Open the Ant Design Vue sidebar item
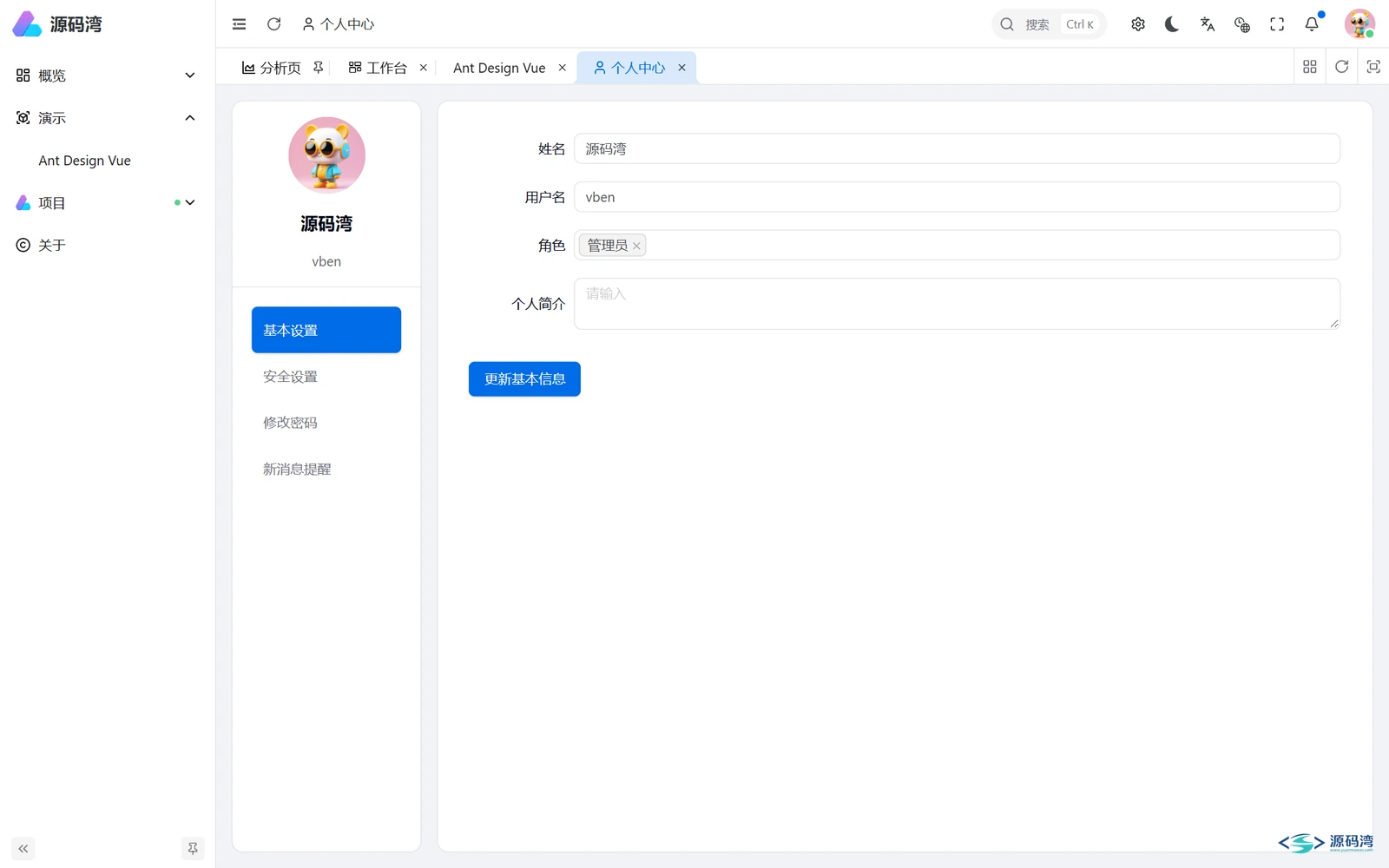 (x=108, y=161)
